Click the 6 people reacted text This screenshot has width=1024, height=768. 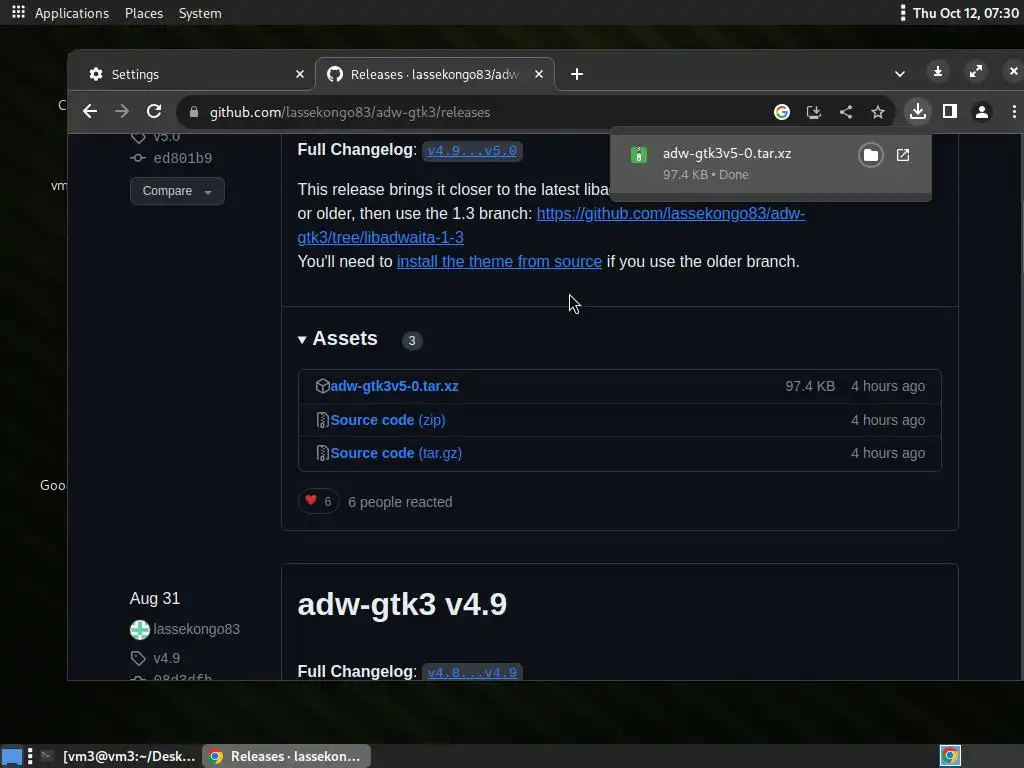click(x=400, y=502)
